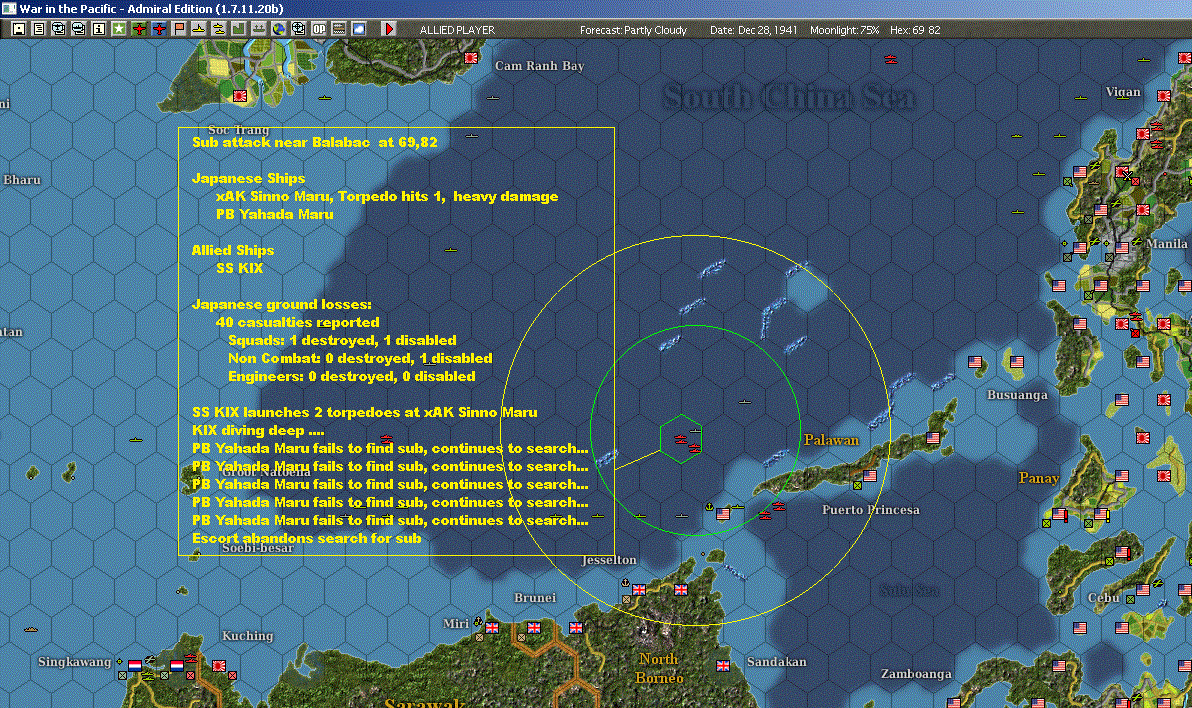The width and height of the screenshot is (1192, 708).
Task: Open the cloud weather icon
Action: point(359,29)
